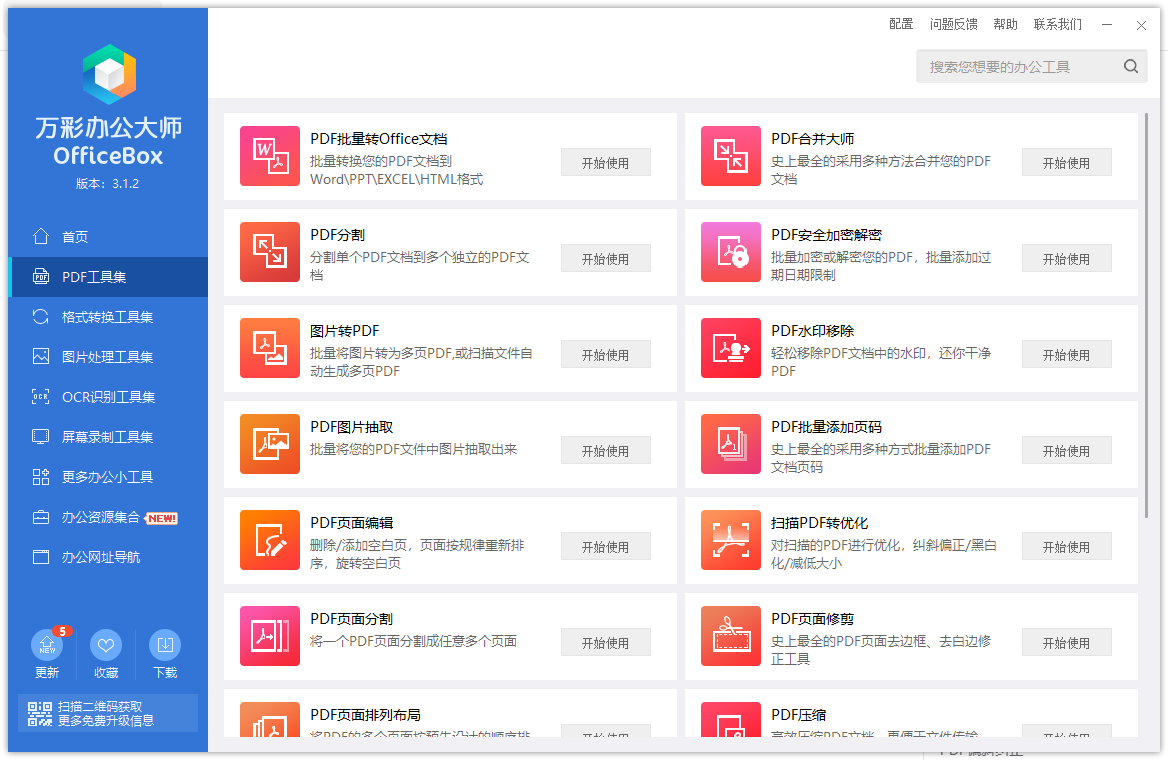Click the 收藏 heart icon
This screenshot has width=1168, height=760.
tap(106, 645)
